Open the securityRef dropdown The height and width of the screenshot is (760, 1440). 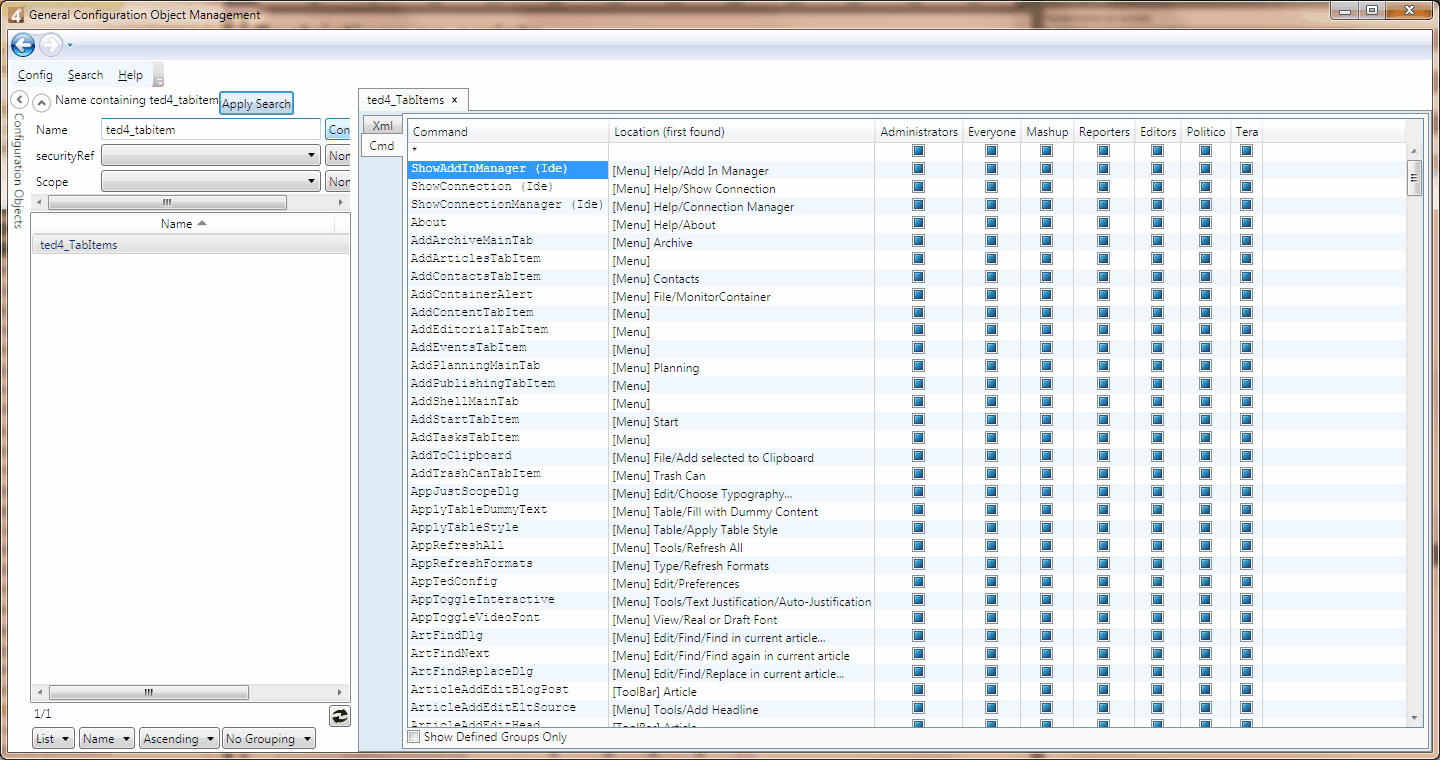(x=211, y=155)
